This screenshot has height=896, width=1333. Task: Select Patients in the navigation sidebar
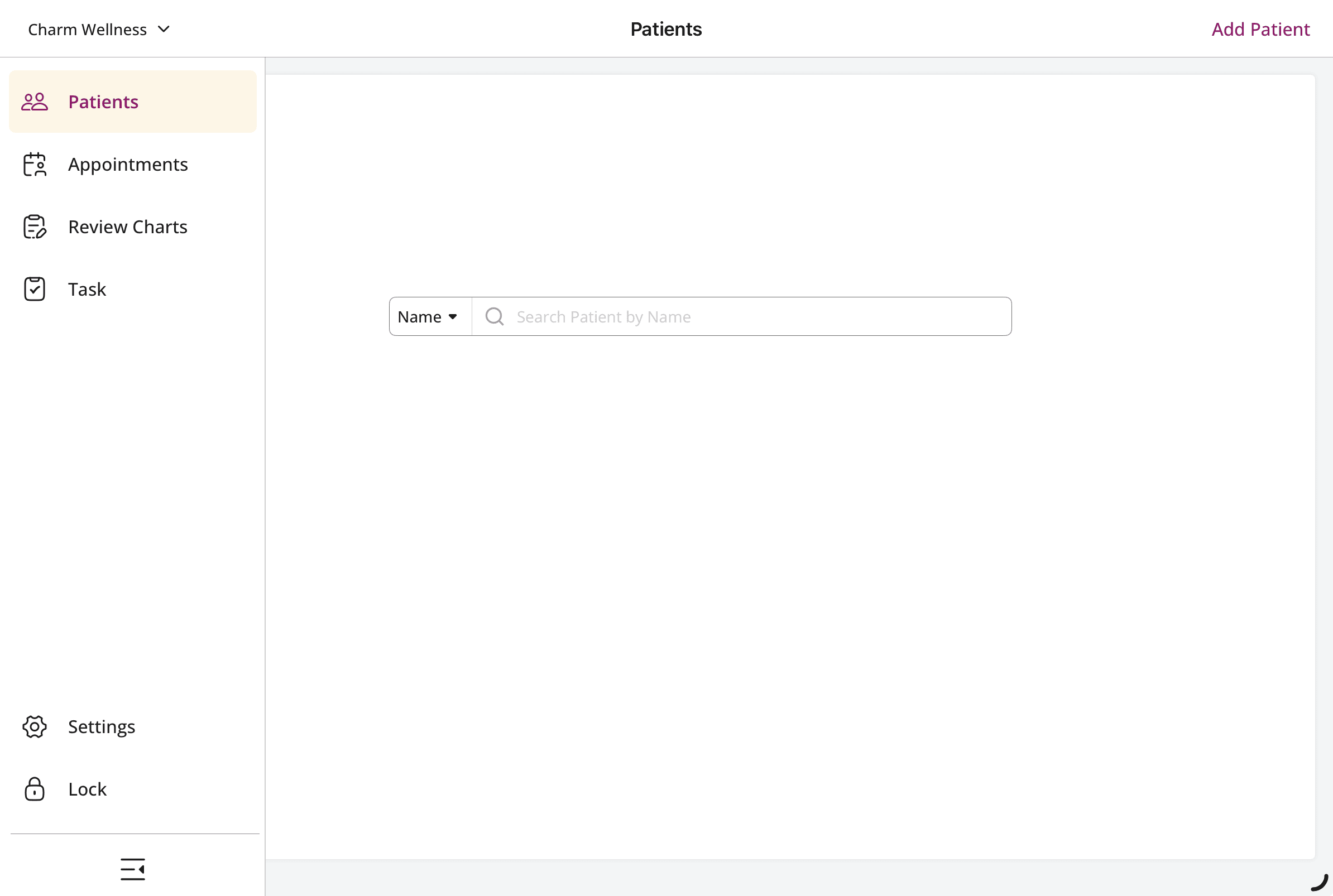click(103, 101)
